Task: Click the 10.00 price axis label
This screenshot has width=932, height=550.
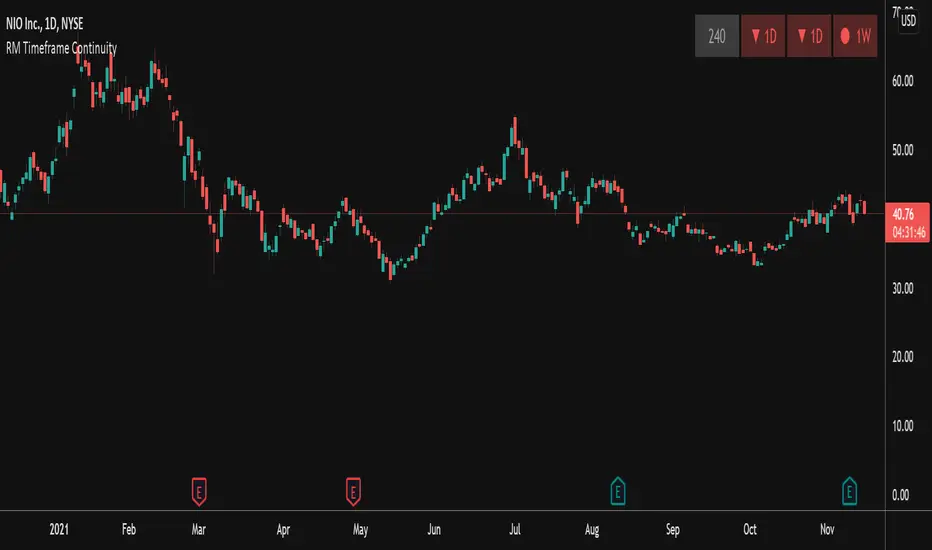Action: [902, 426]
